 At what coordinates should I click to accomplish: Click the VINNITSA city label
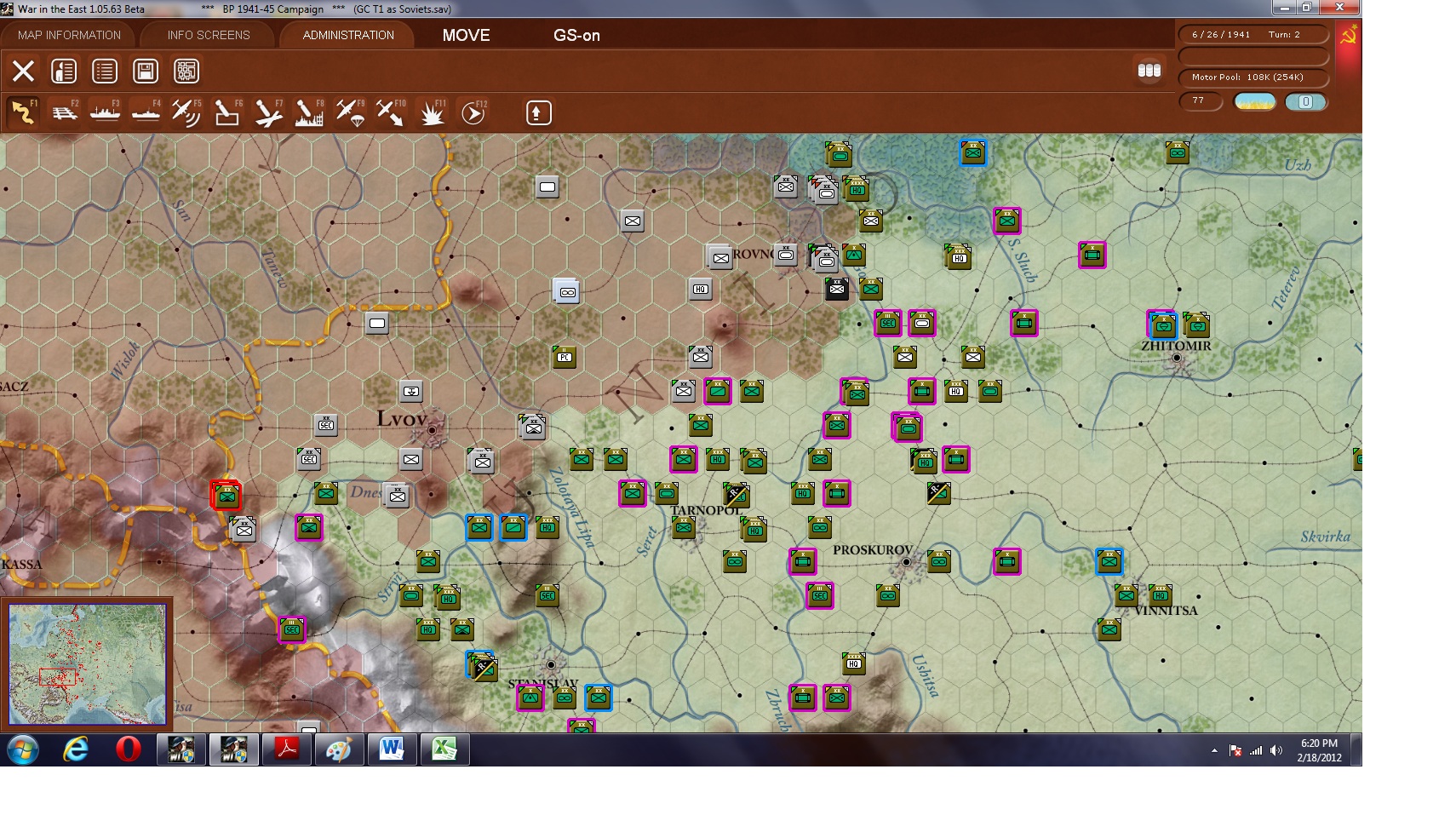coord(1166,611)
